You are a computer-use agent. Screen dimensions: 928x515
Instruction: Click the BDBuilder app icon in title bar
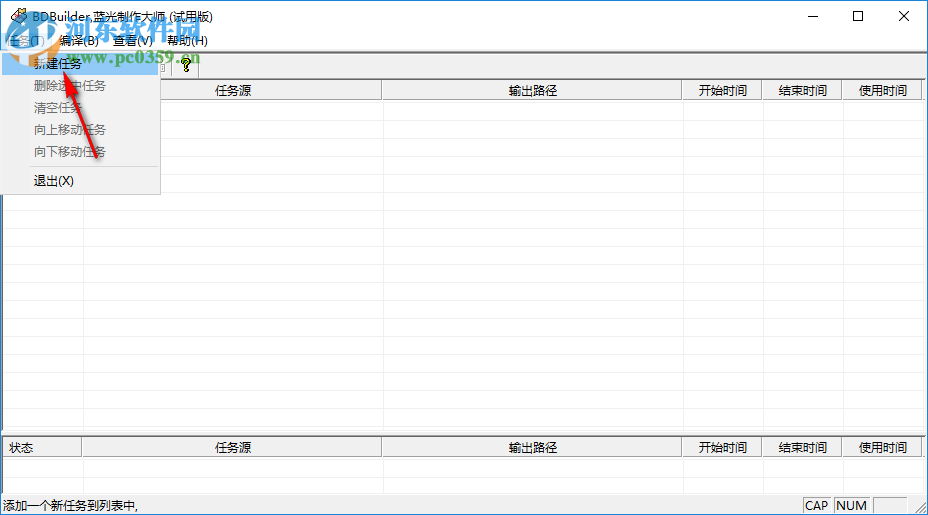[x=19, y=16]
